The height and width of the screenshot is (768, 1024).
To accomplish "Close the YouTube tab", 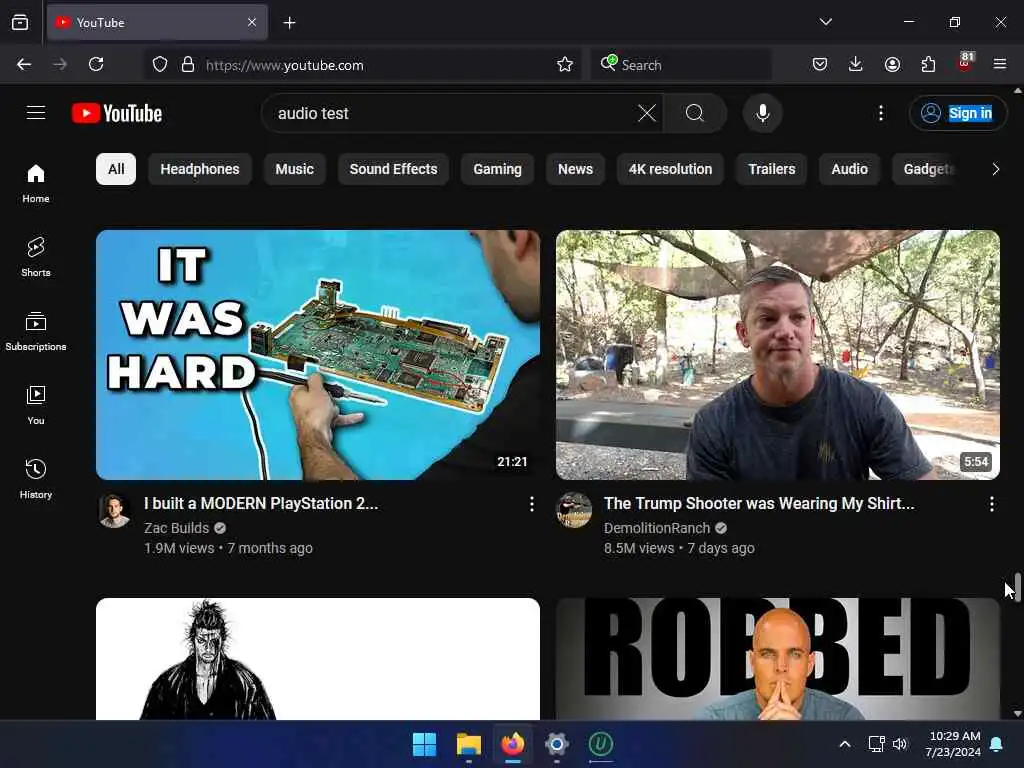I will click(252, 22).
